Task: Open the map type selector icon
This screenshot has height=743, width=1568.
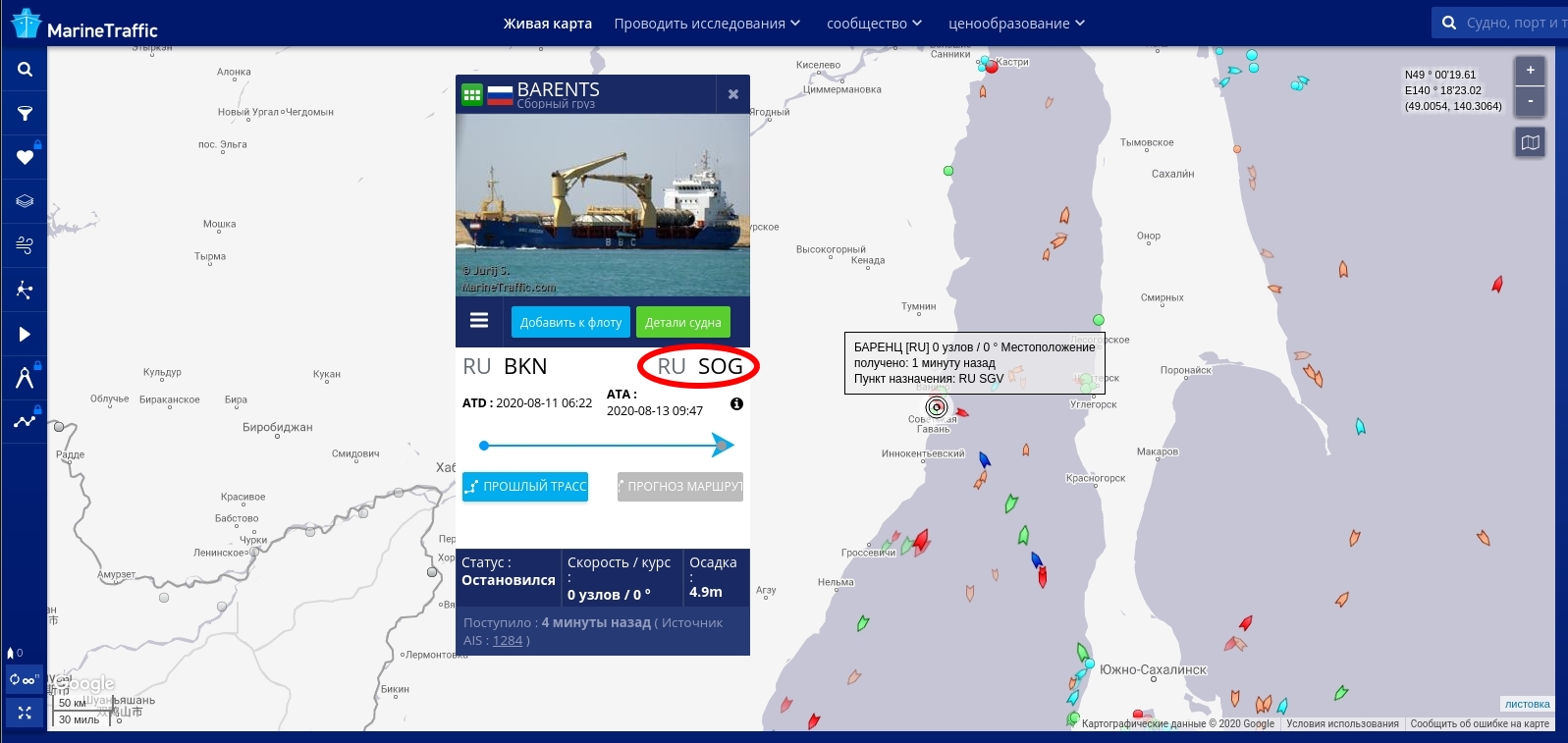Action: pos(1530,142)
